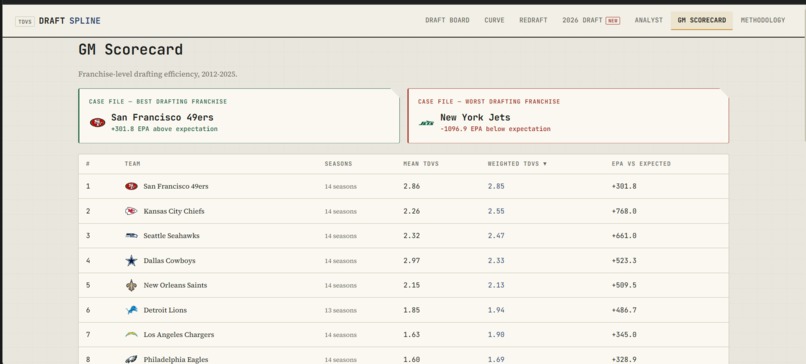The height and width of the screenshot is (364, 806).
Task: Click the TDVS logo badge
Action: [x=25, y=22]
